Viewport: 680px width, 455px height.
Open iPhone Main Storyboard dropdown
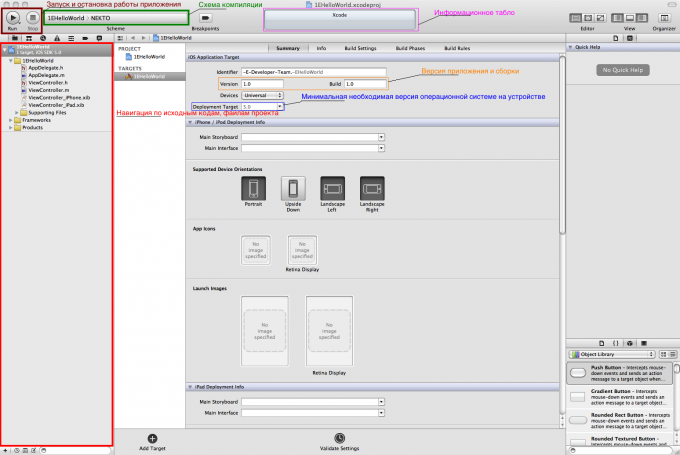(381, 137)
